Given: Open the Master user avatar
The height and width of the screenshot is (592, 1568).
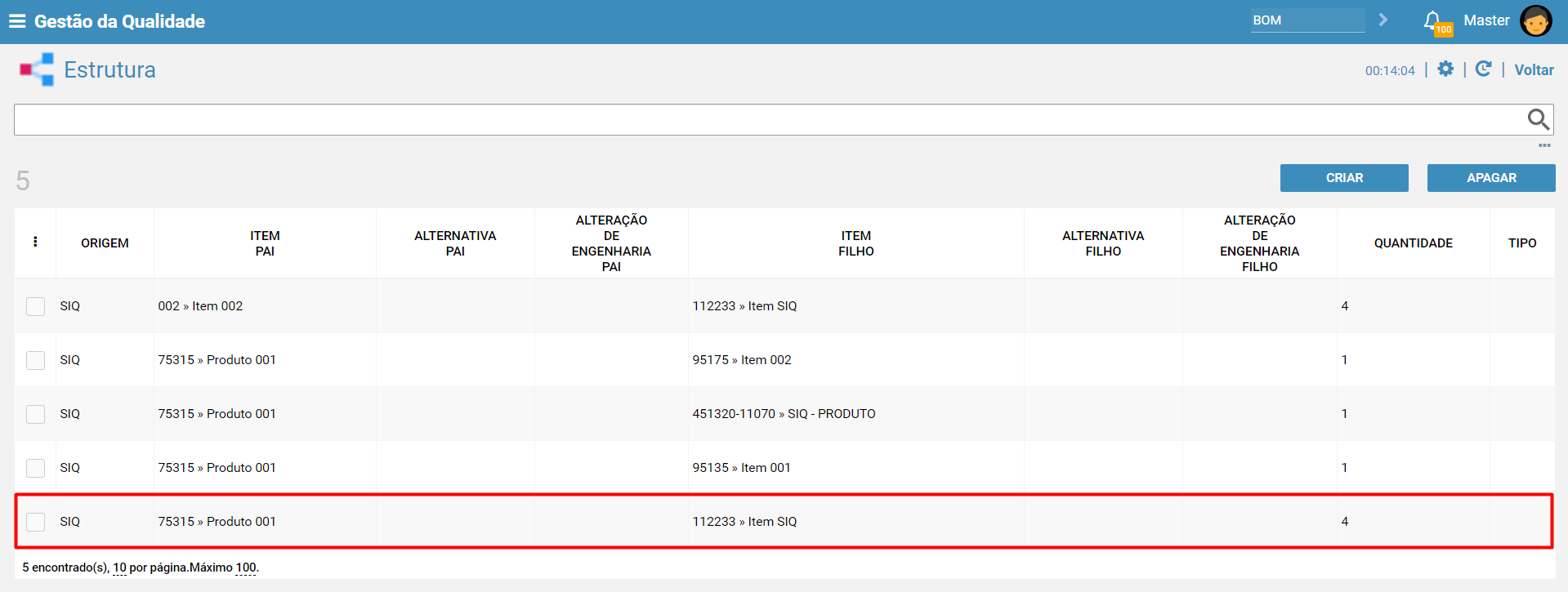Looking at the screenshot, I should pos(1535,21).
